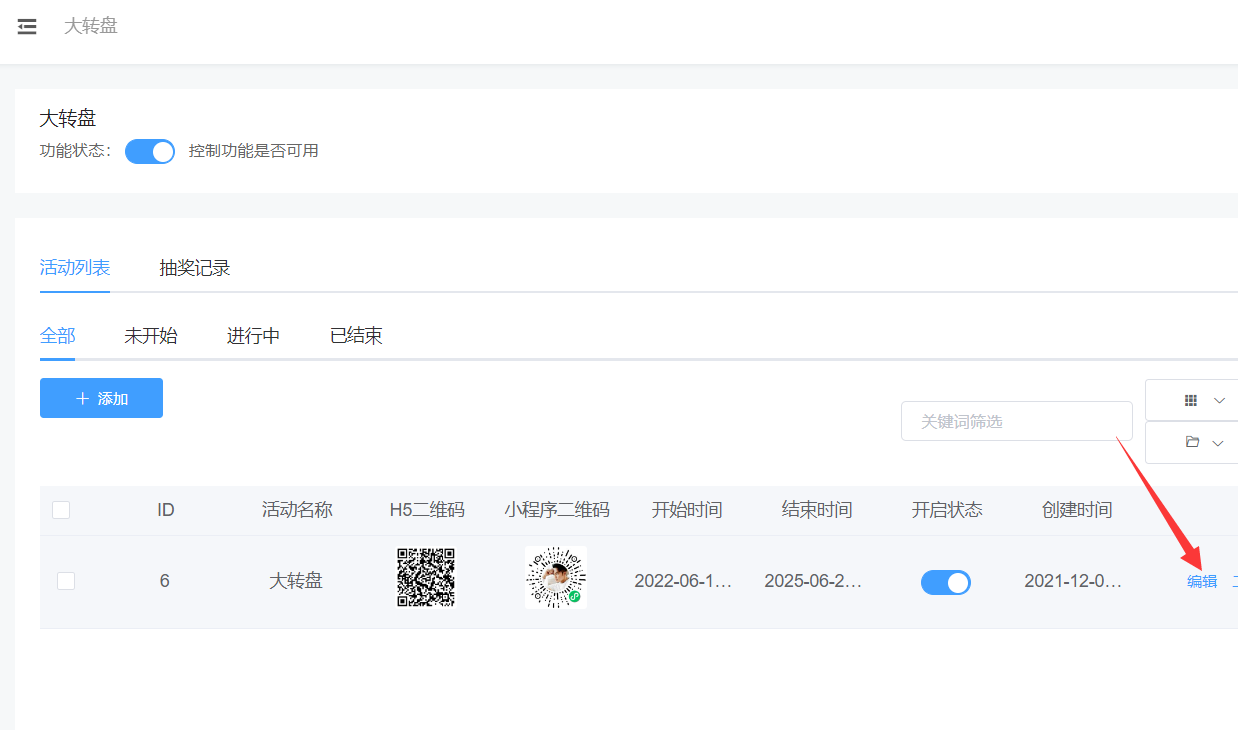The image size is (1238, 730).
Task: Select the 活动列表 tab
Action: (x=75, y=268)
